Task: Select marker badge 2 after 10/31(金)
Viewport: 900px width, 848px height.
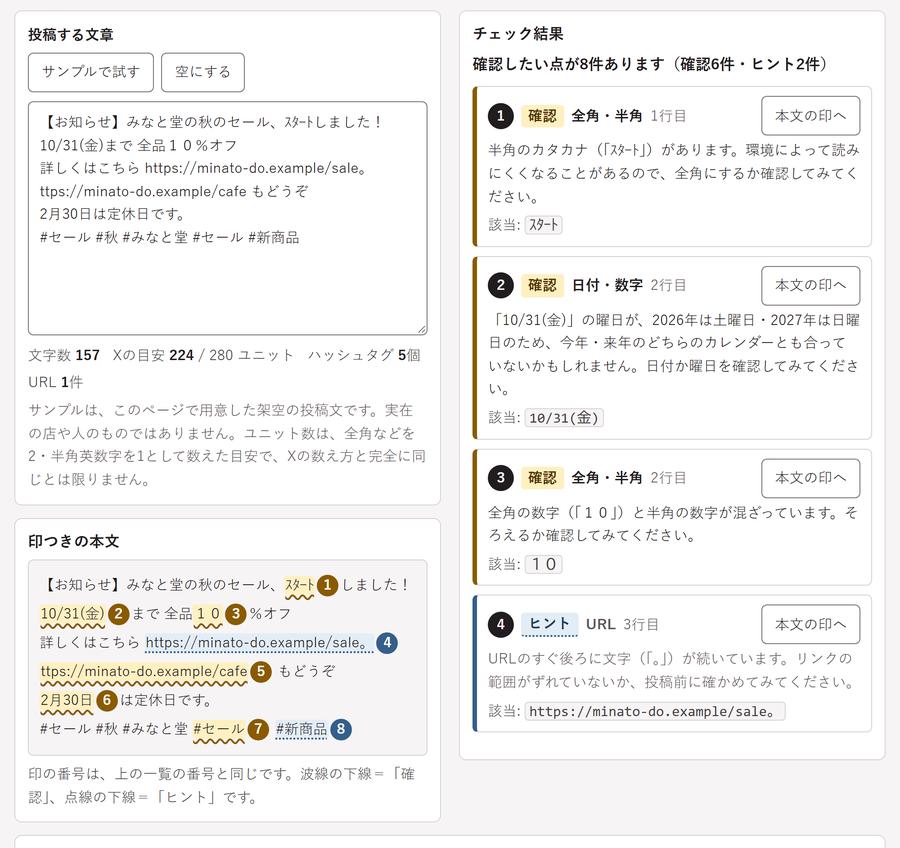Action: point(118,614)
